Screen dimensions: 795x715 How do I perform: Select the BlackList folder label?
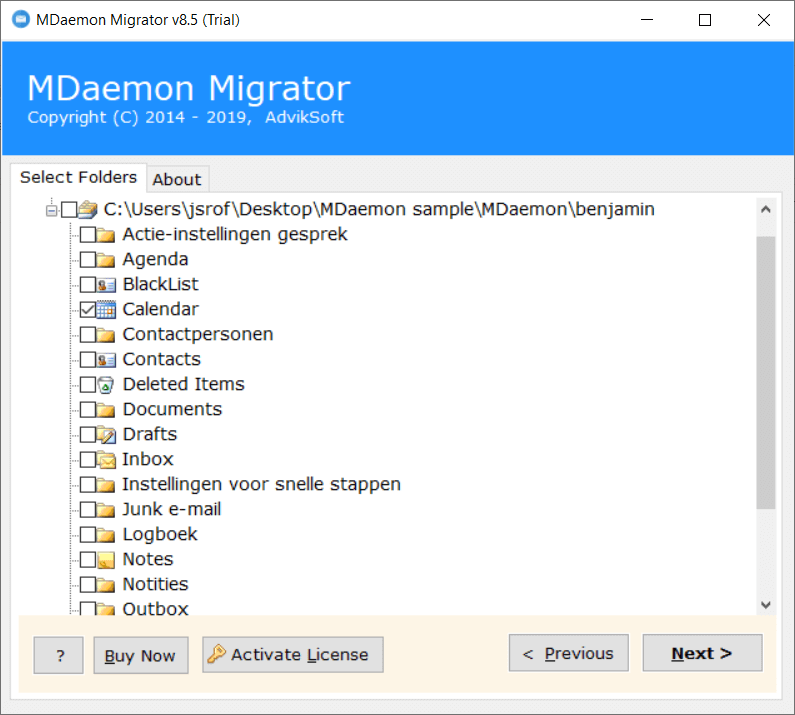pyautogui.click(x=160, y=284)
